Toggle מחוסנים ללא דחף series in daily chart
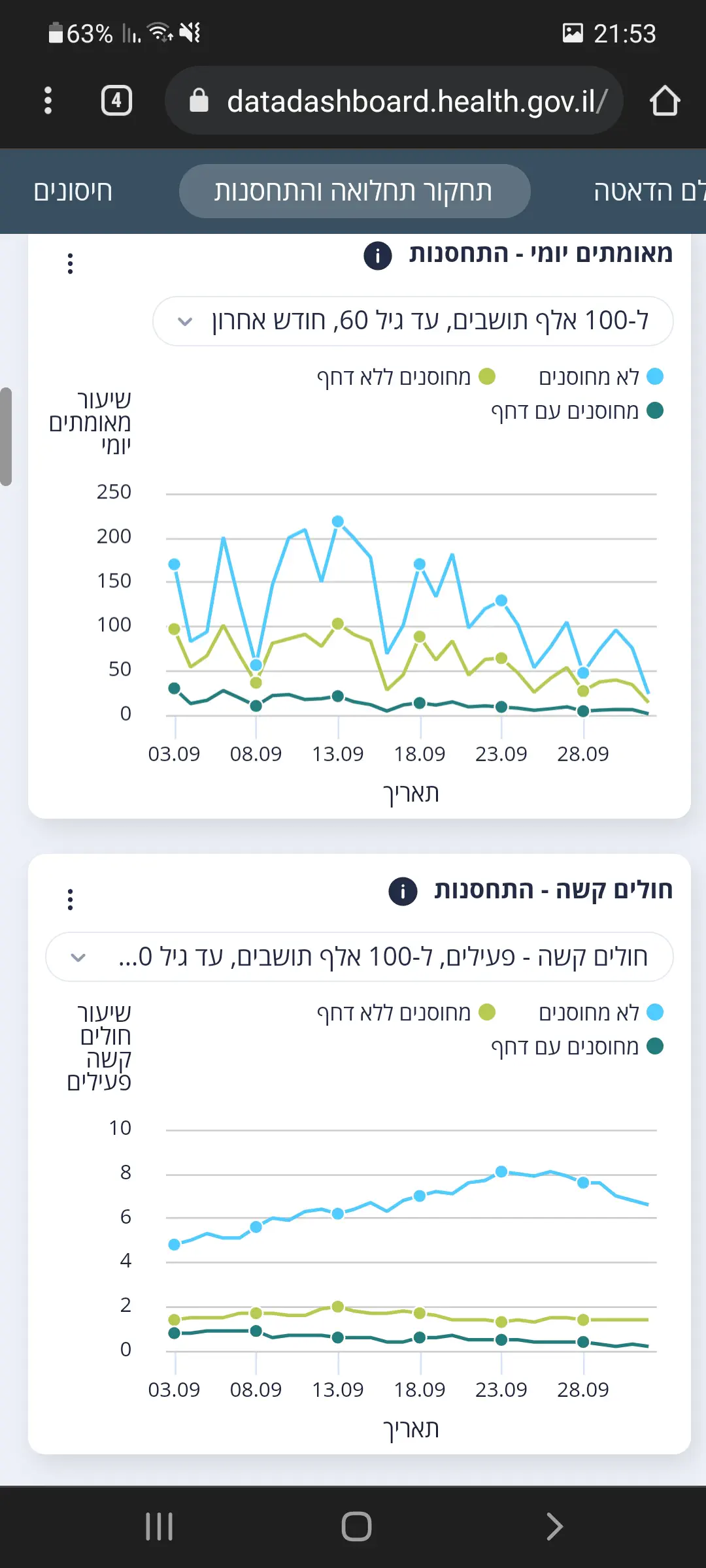The width and height of the screenshot is (706, 1568). click(405, 377)
